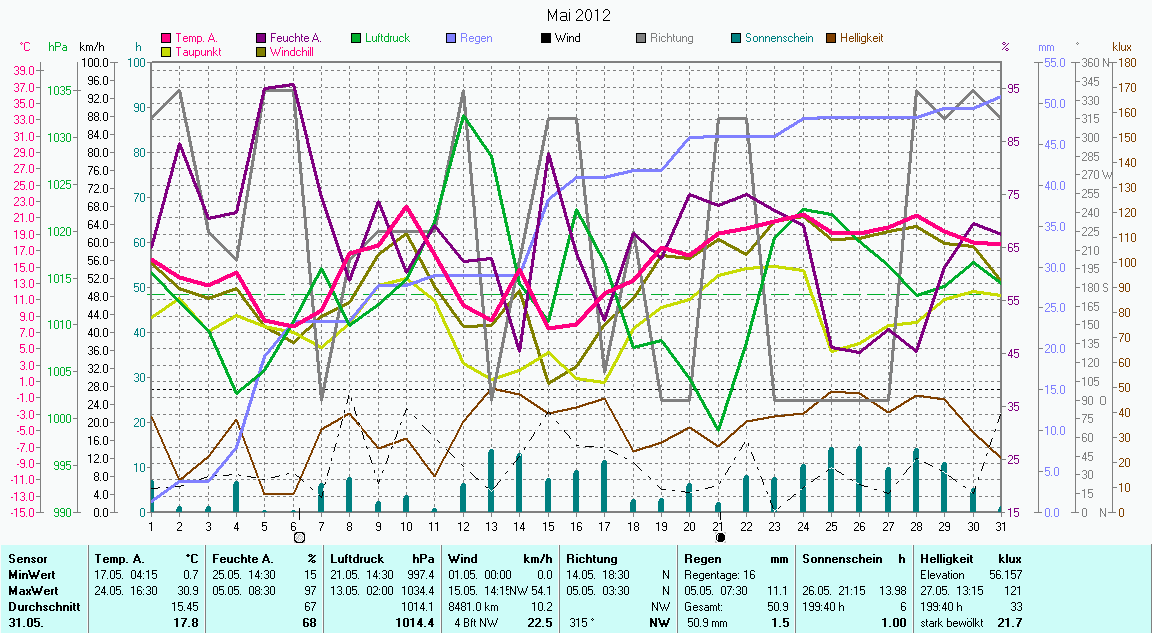1152x633 pixels.
Task: Click the Durchschnitt row label
Action: coord(40,607)
